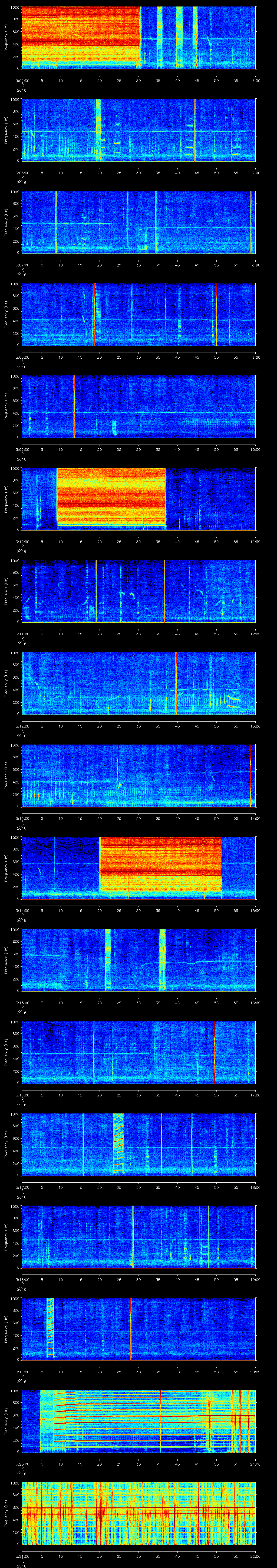Viewport: 277px width, 1568px height.
Task: Click the '3:20:00' time label
Action: pyautogui.click(x=22, y=1465)
